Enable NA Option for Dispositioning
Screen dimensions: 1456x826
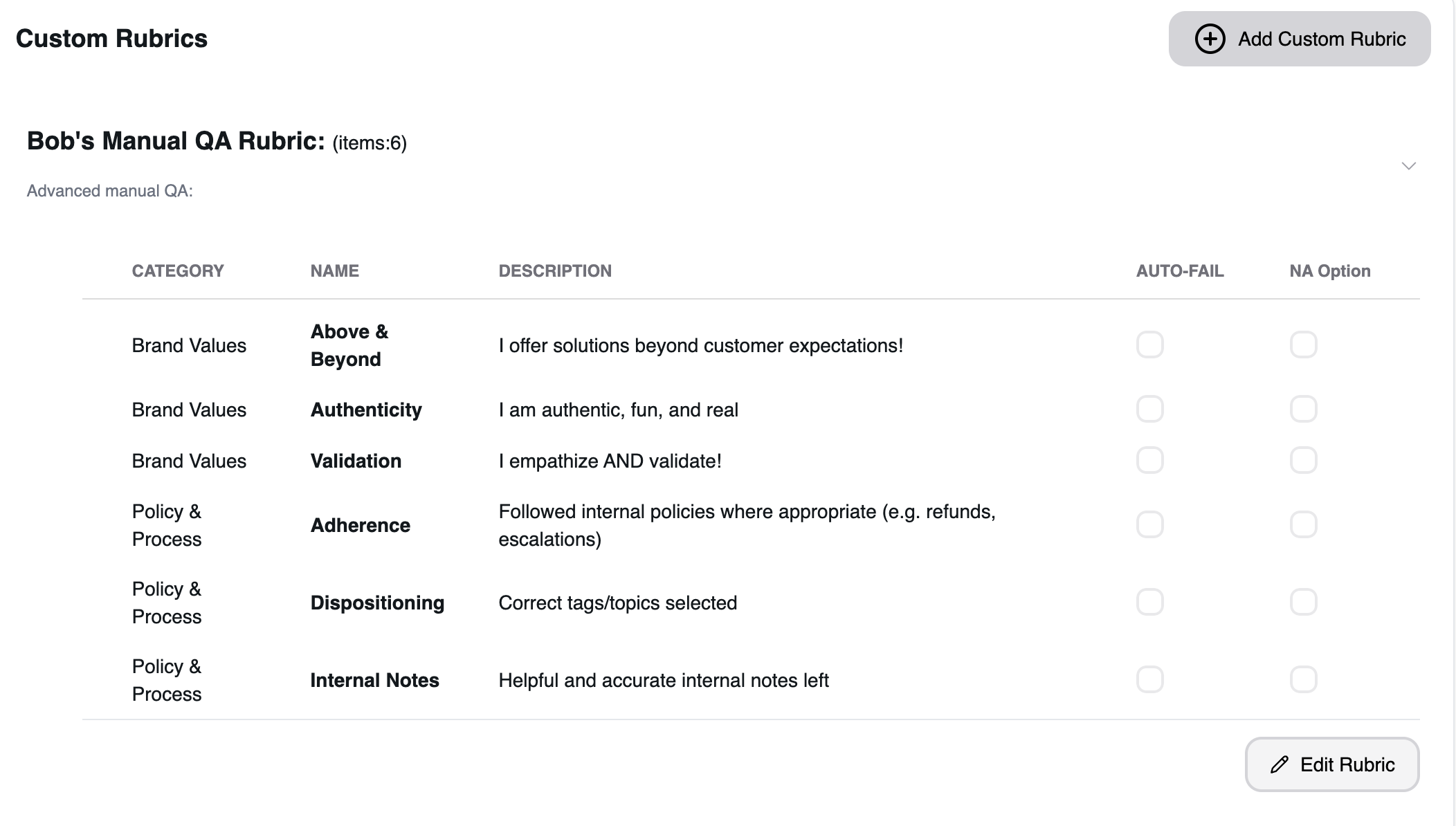click(1303, 602)
